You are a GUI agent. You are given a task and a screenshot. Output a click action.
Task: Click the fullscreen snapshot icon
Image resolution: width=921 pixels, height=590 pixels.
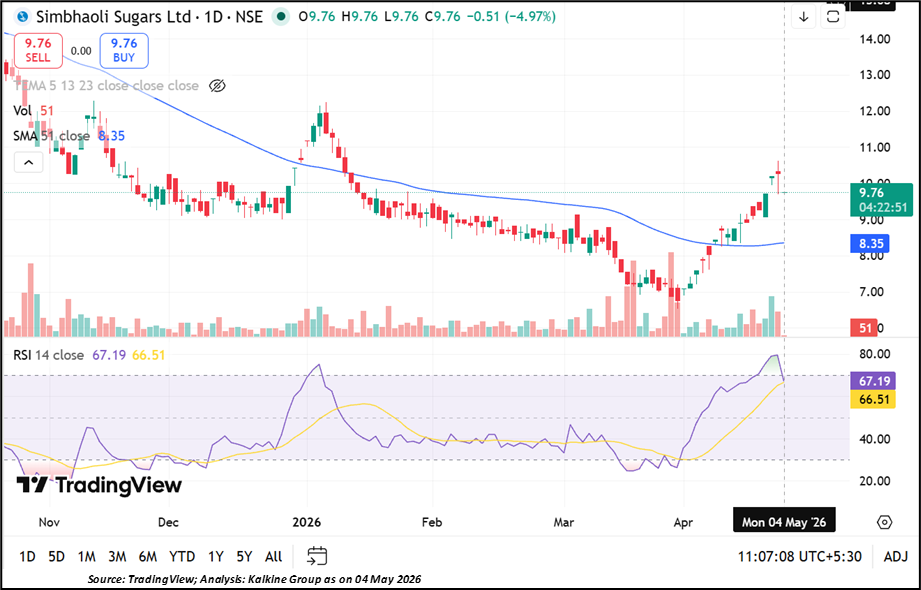point(833,17)
